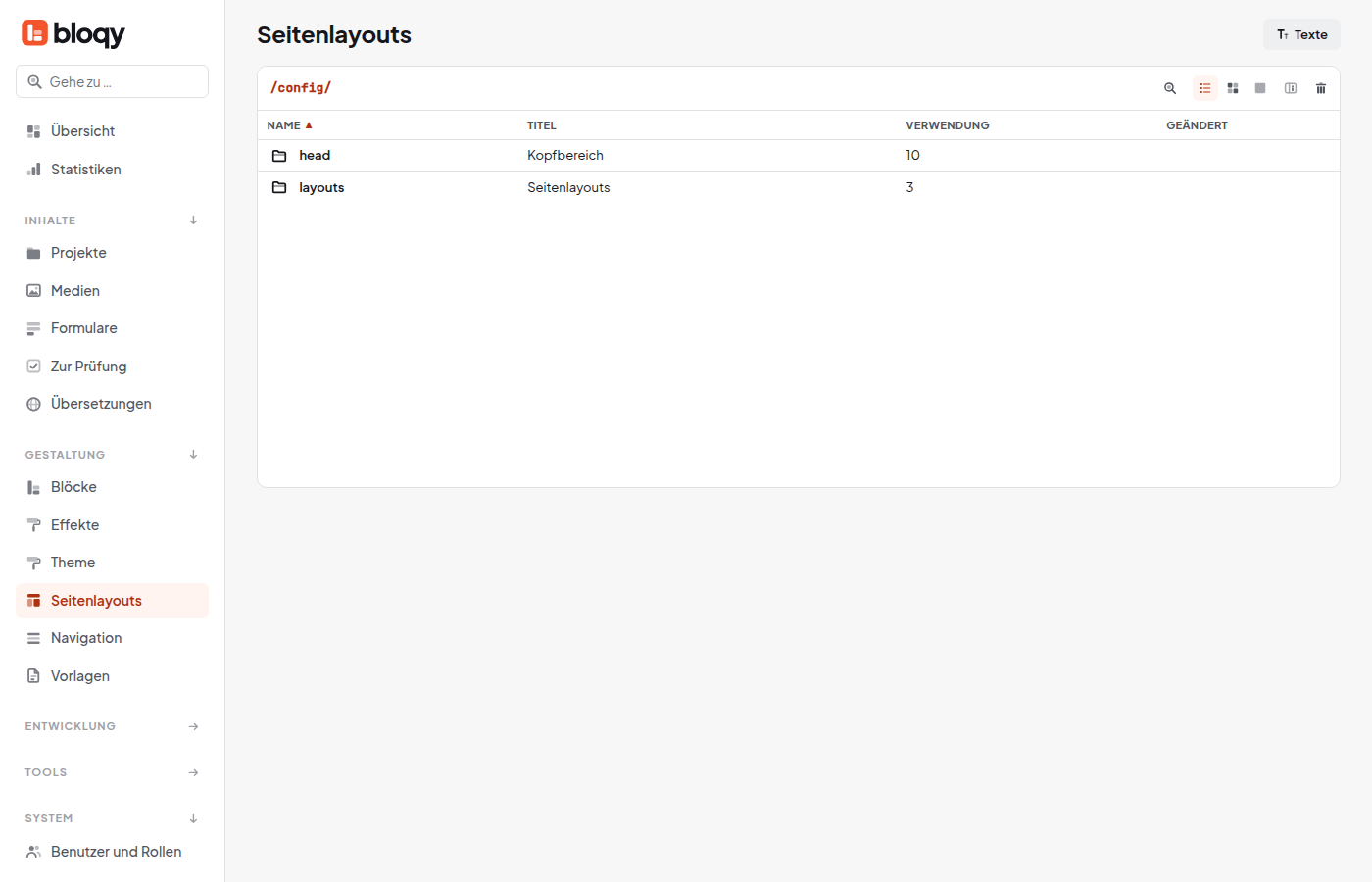Sort by the NAME column
Viewport: 1372px width, 882px height.
pyautogui.click(x=289, y=125)
